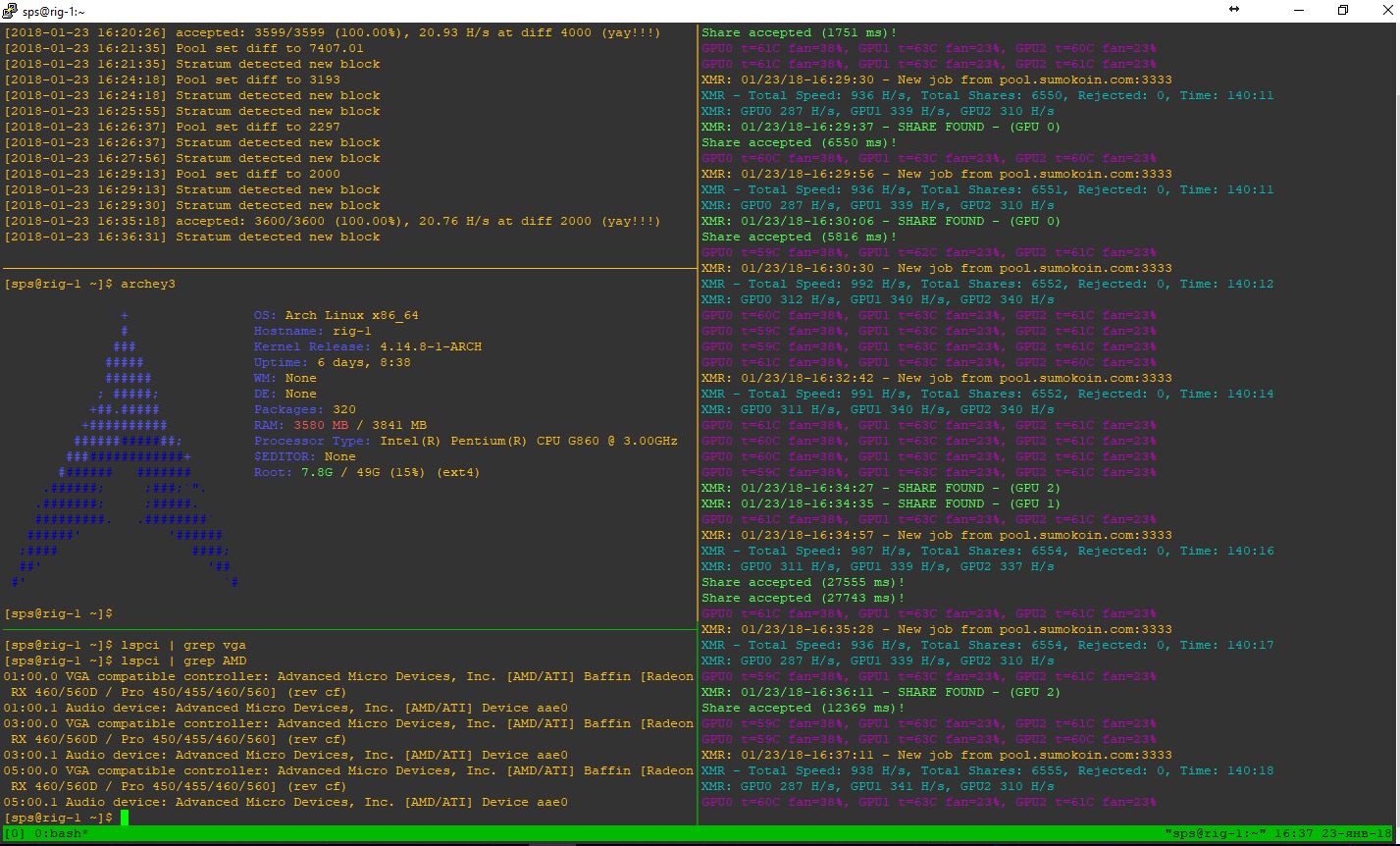Click 'Pool set diff to 2000' line
Image resolution: width=1400 pixels, height=846 pixels.
(173, 174)
